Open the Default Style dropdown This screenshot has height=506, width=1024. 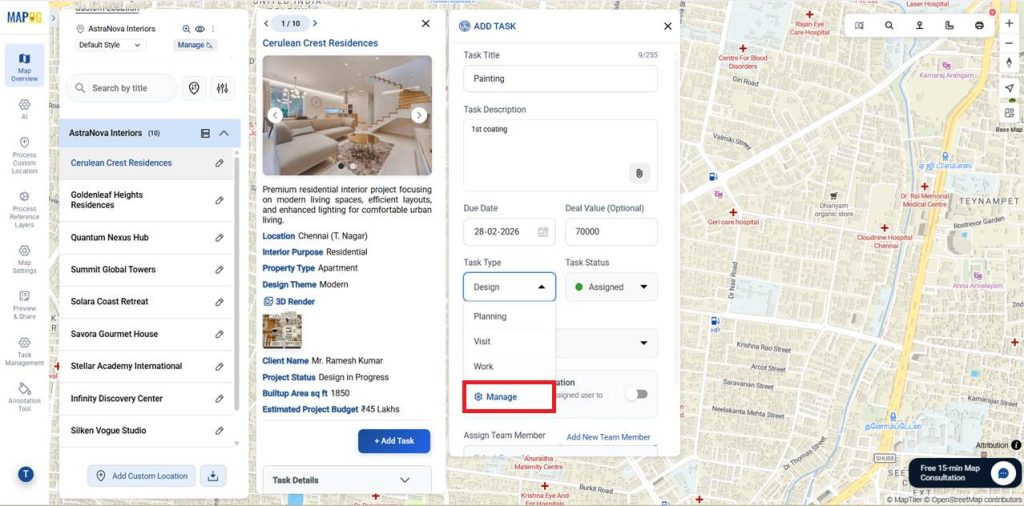(x=109, y=45)
